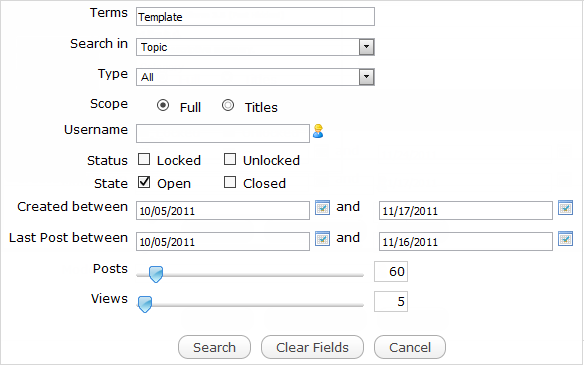The width and height of the screenshot is (584, 365).
Task: Click the Username text field
Action: [x=223, y=133]
